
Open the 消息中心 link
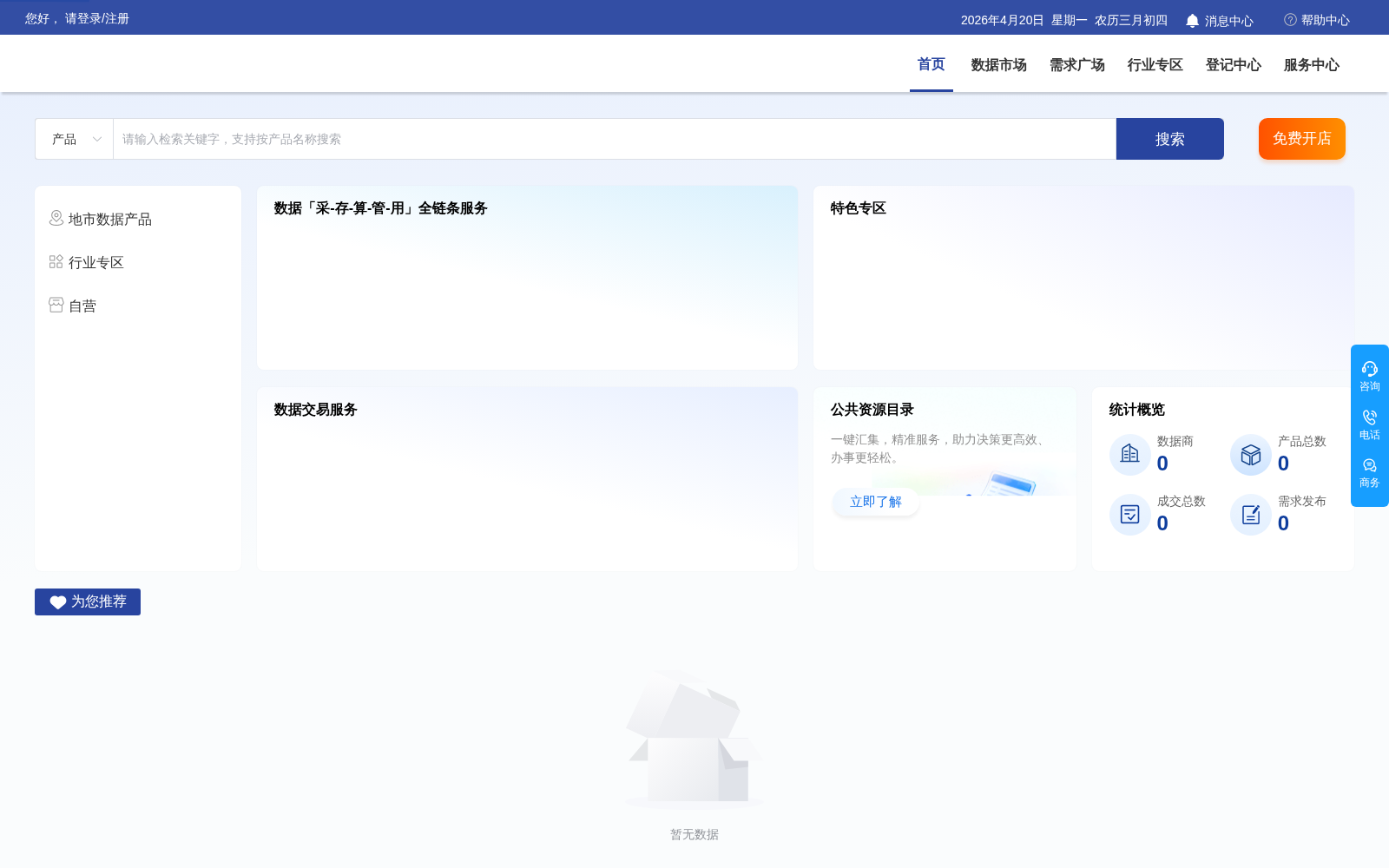pyautogui.click(x=1229, y=21)
